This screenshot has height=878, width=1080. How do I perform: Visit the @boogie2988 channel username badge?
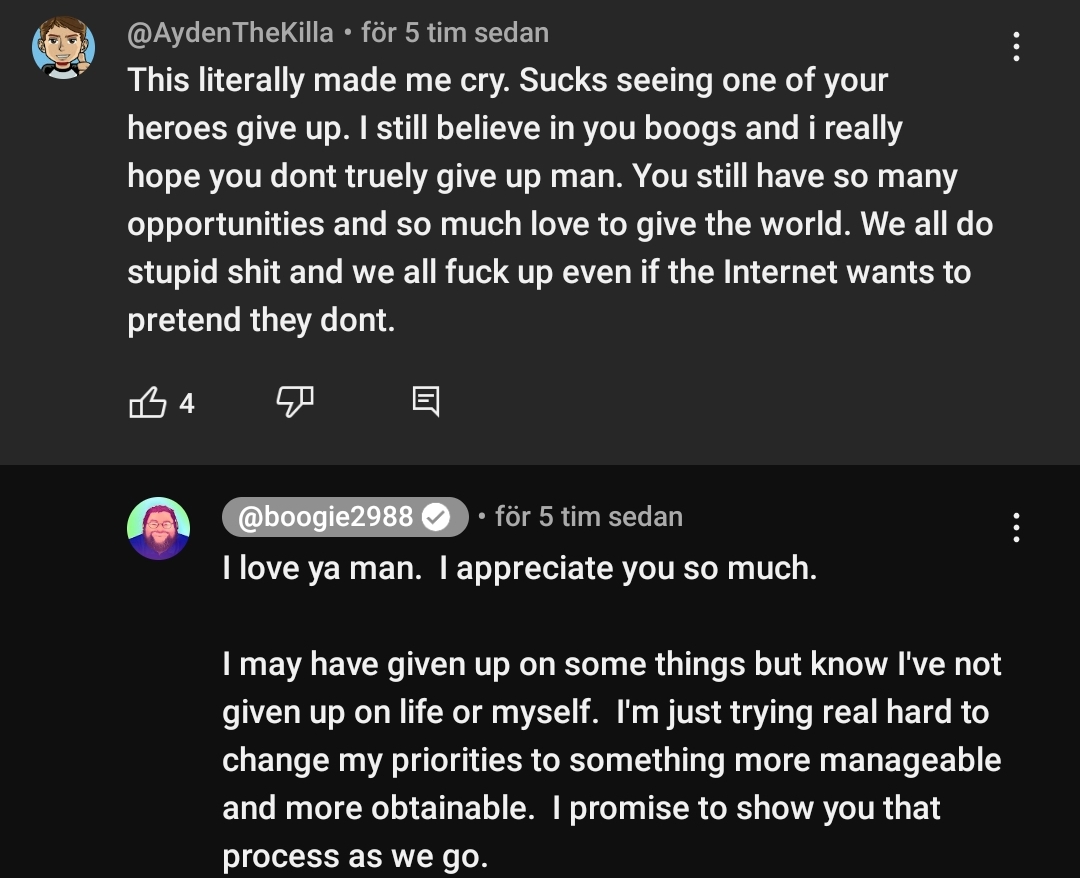[x=326, y=517]
